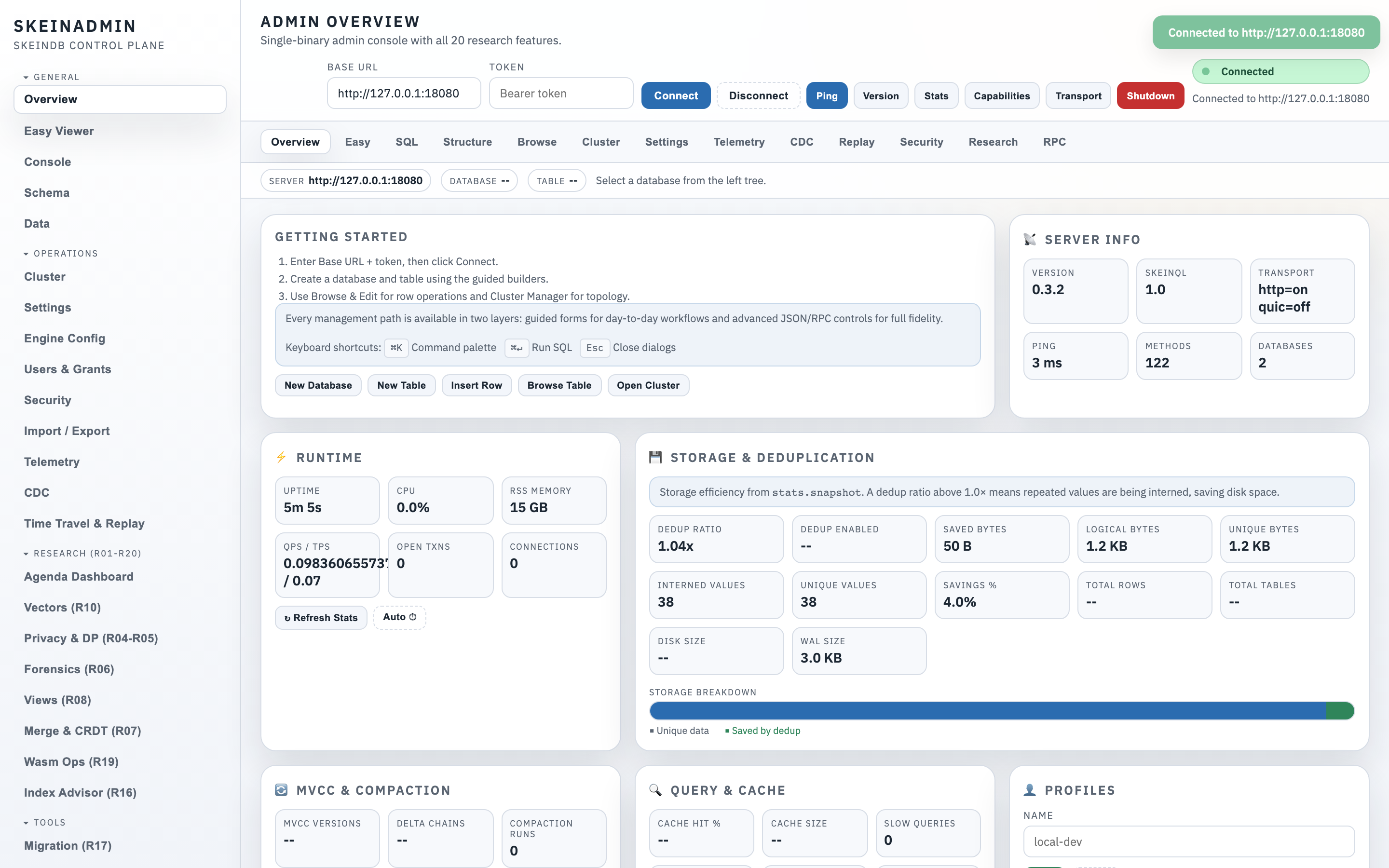
Task: Click the Stats button
Action: click(936, 95)
